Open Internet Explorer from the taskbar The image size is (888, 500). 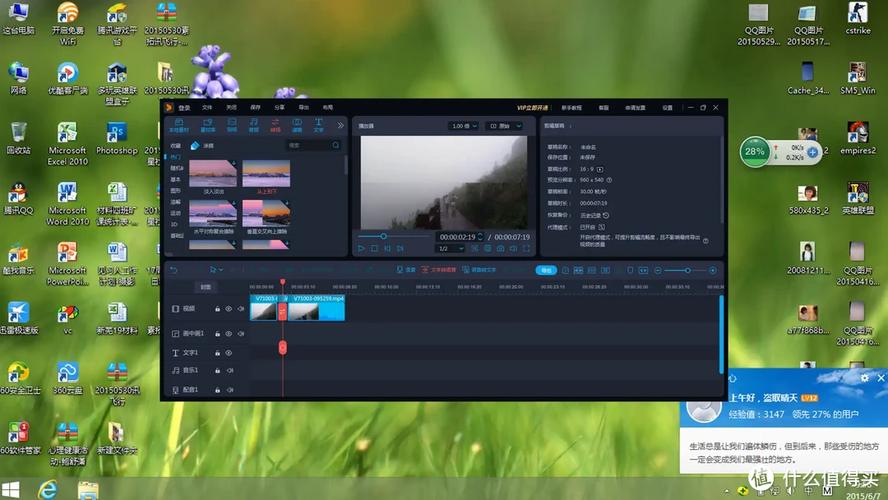coord(48,489)
